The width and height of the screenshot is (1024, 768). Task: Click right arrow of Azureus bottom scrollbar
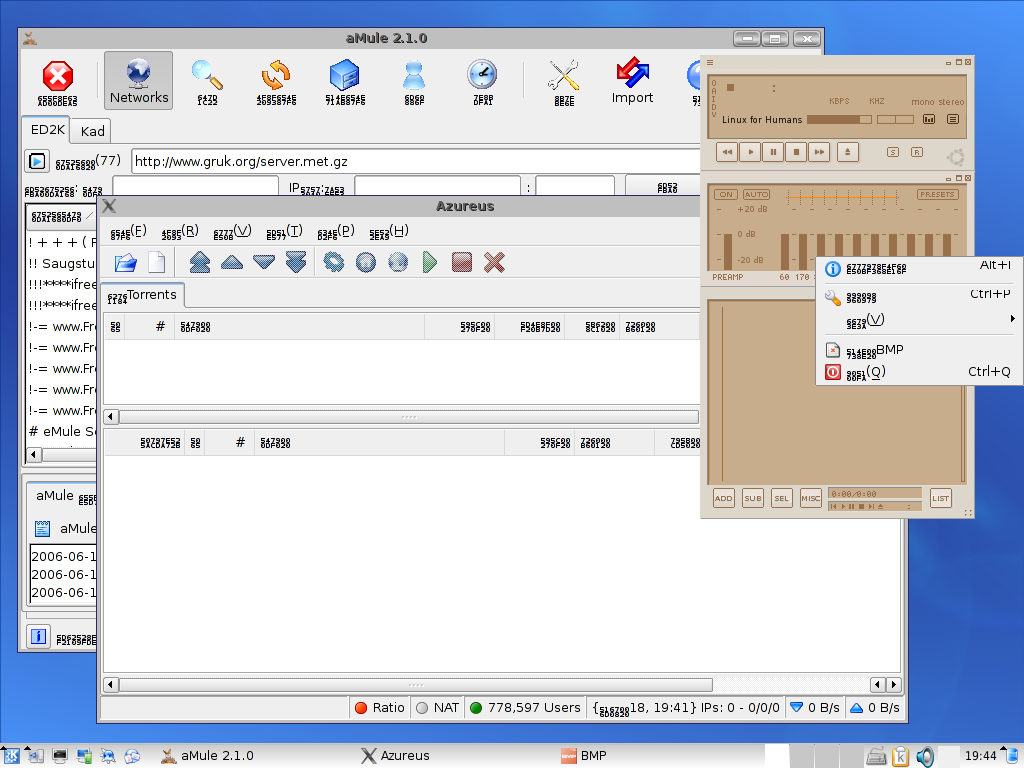click(894, 684)
